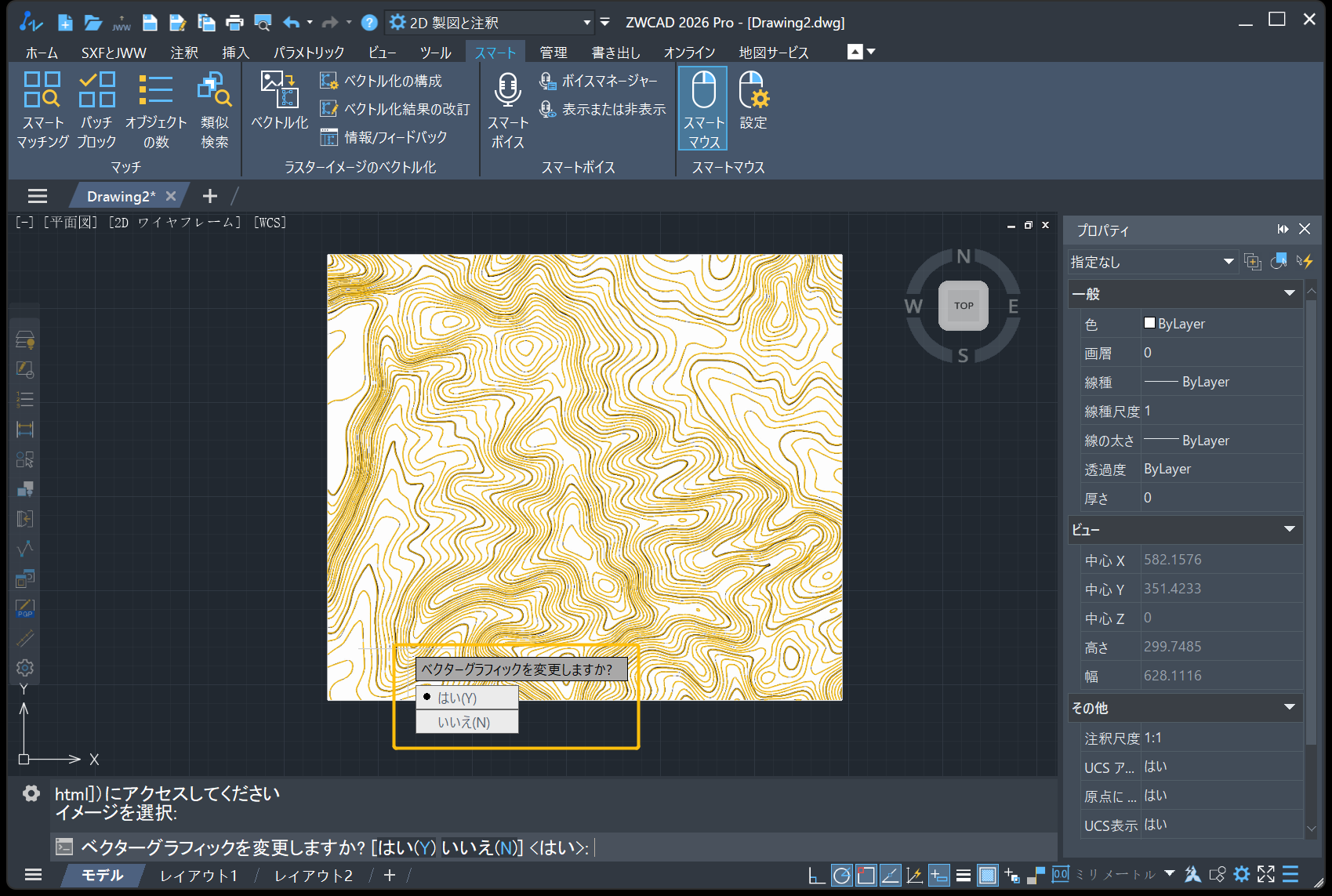Open Smart Mouse settings gear
Screen dimensions: 1332x896
click(753, 100)
